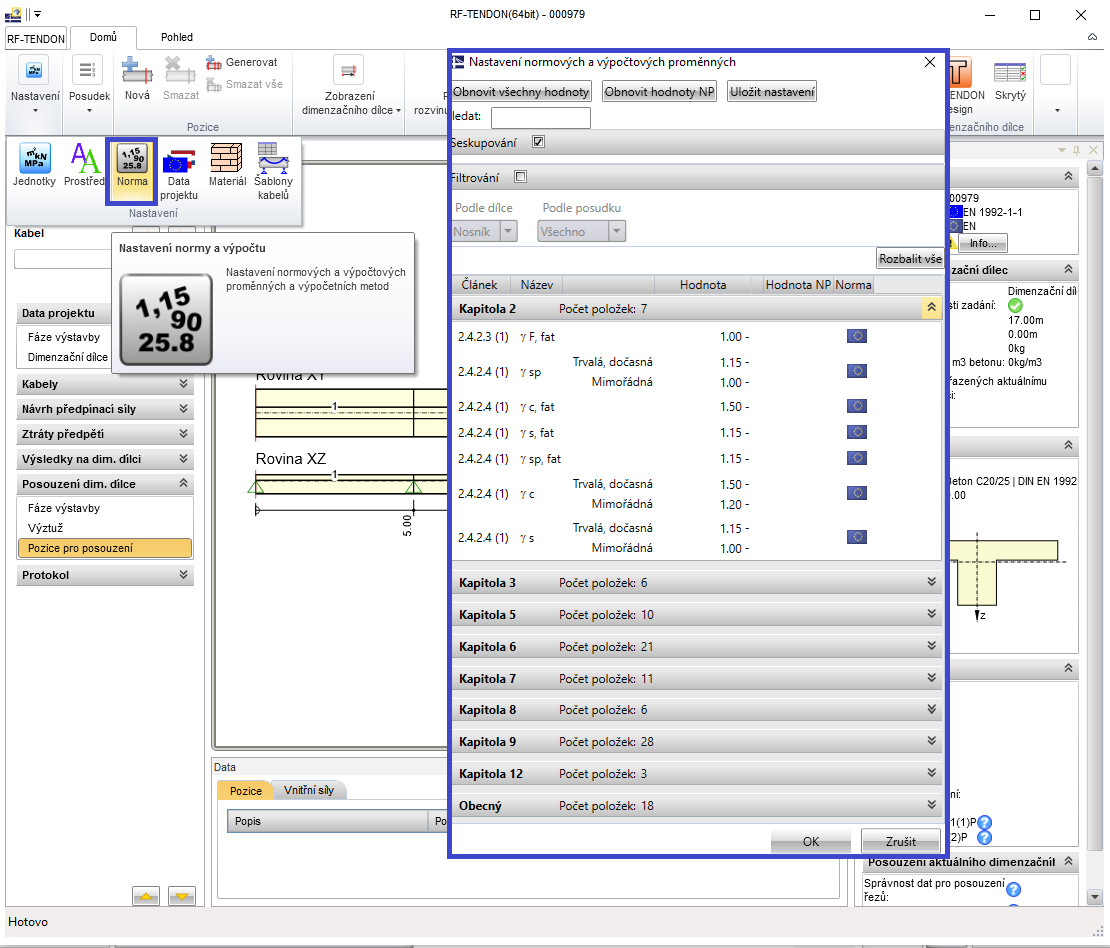Confirm dialog with OK button

click(811, 841)
